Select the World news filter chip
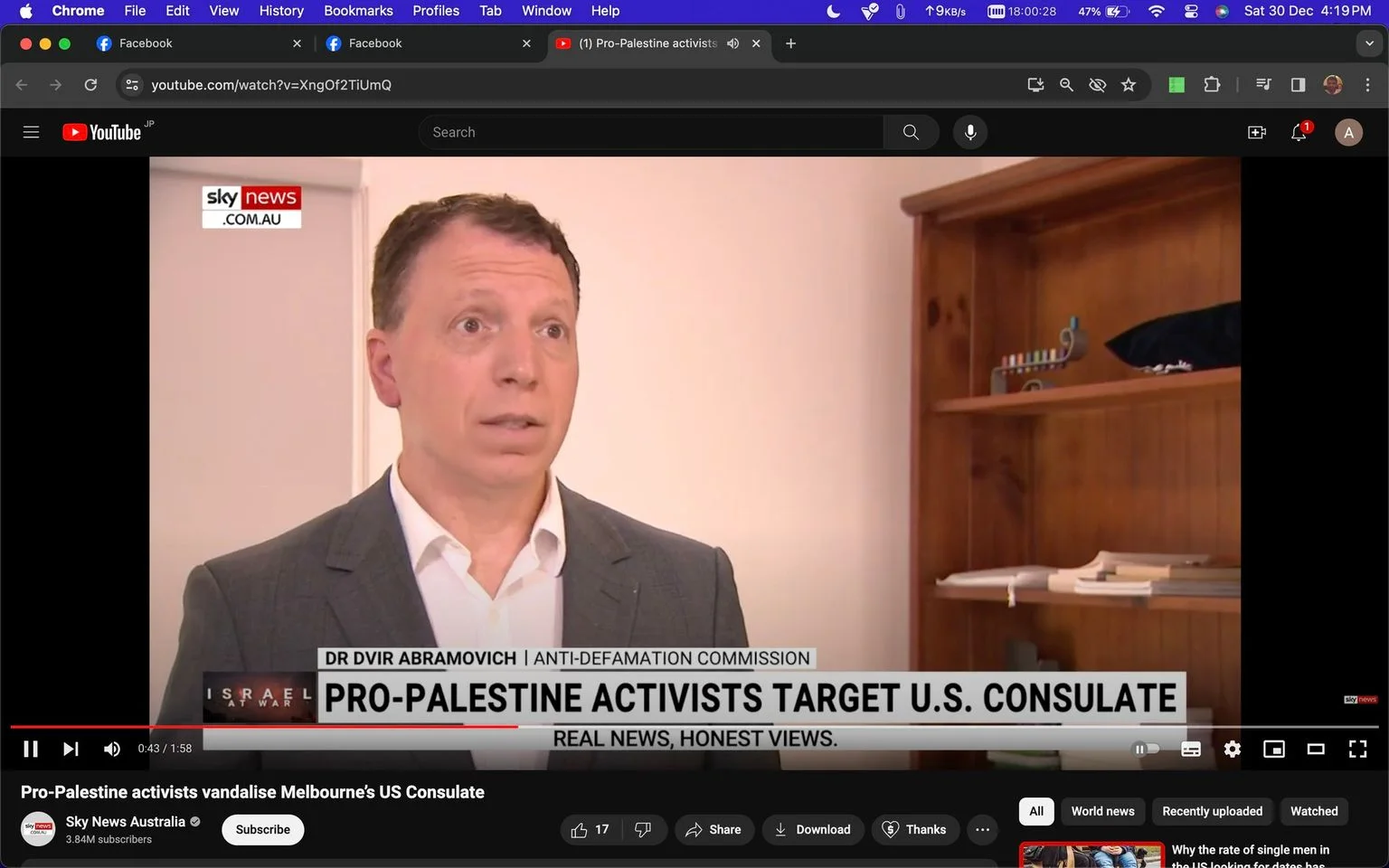Image resolution: width=1389 pixels, height=868 pixels. tap(1102, 811)
